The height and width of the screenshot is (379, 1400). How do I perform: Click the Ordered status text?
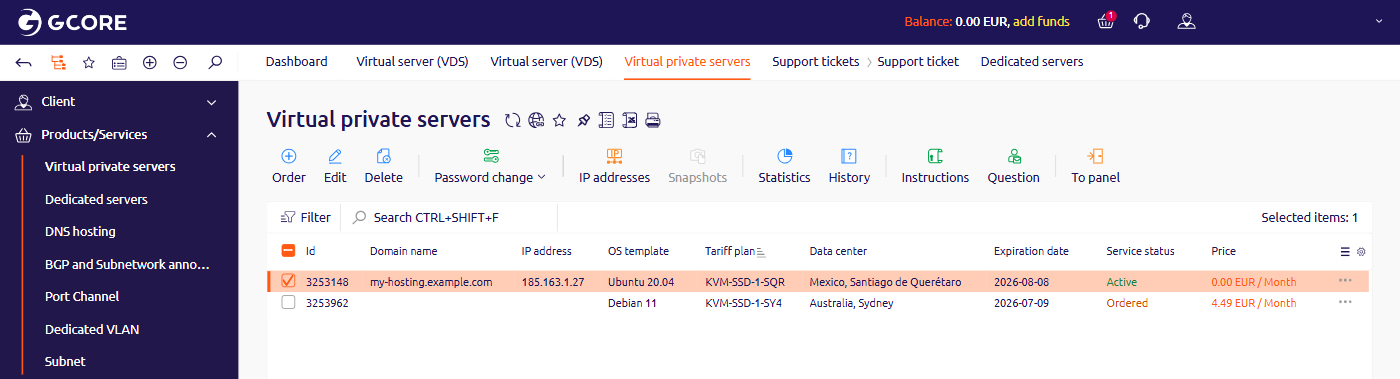[x=1127, y=303]
